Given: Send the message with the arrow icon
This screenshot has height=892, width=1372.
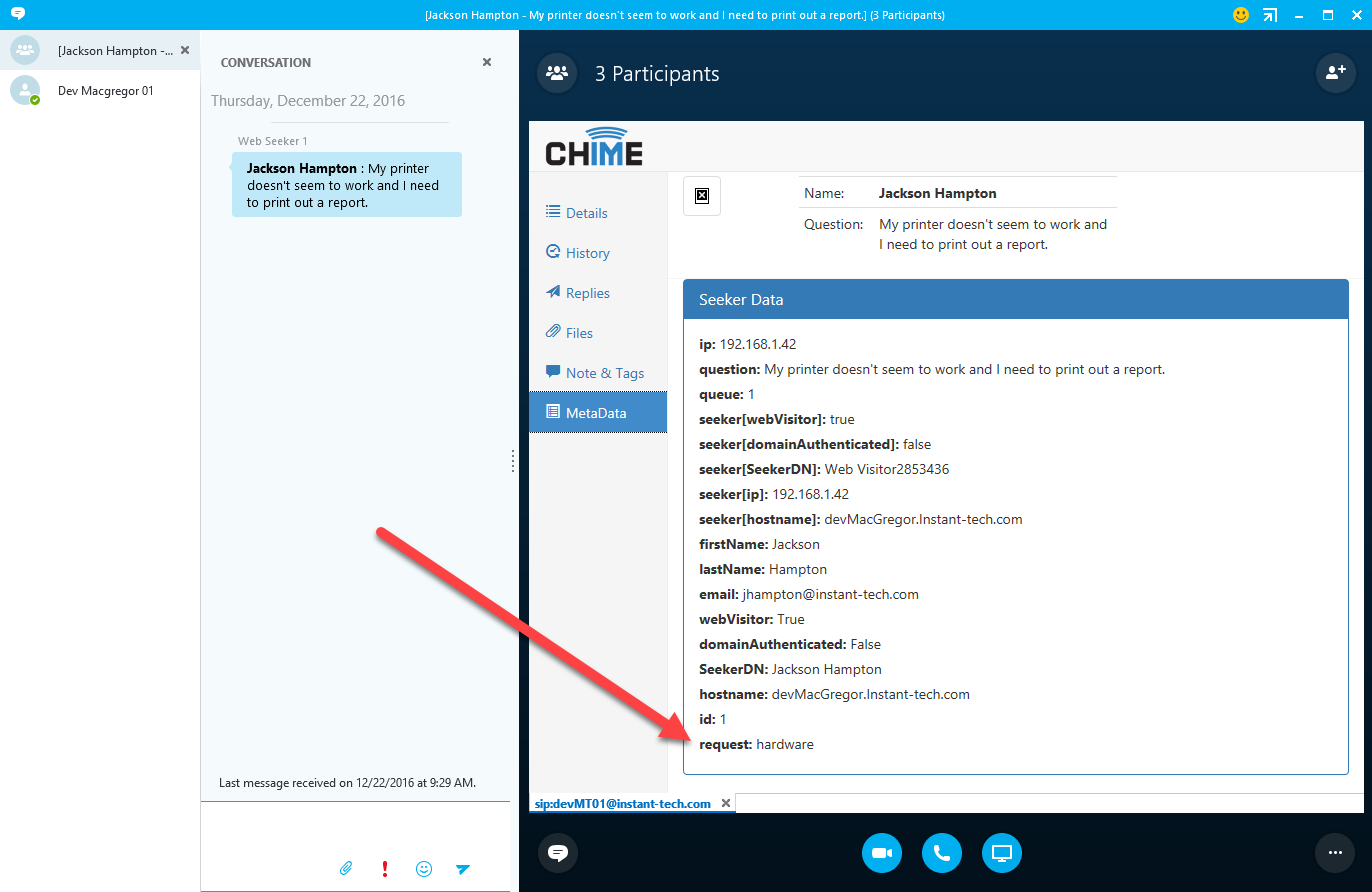Looking at the screenshot, I should point(463,869).
